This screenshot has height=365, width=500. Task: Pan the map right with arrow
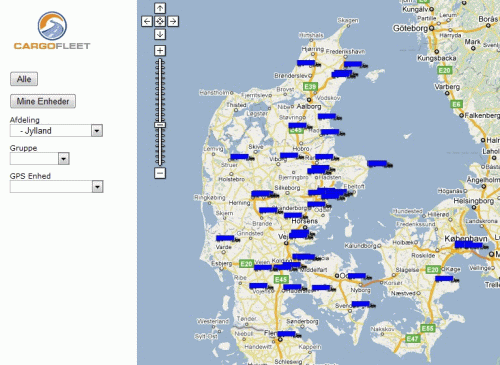173,21
